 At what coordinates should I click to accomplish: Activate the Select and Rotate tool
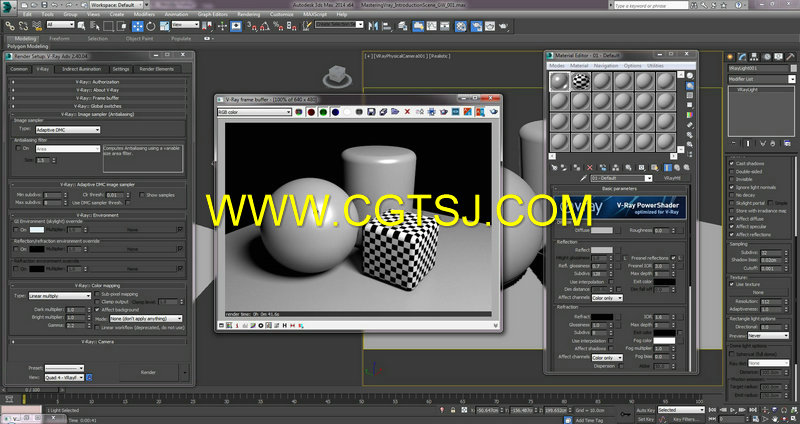click(x=151, y=26)
